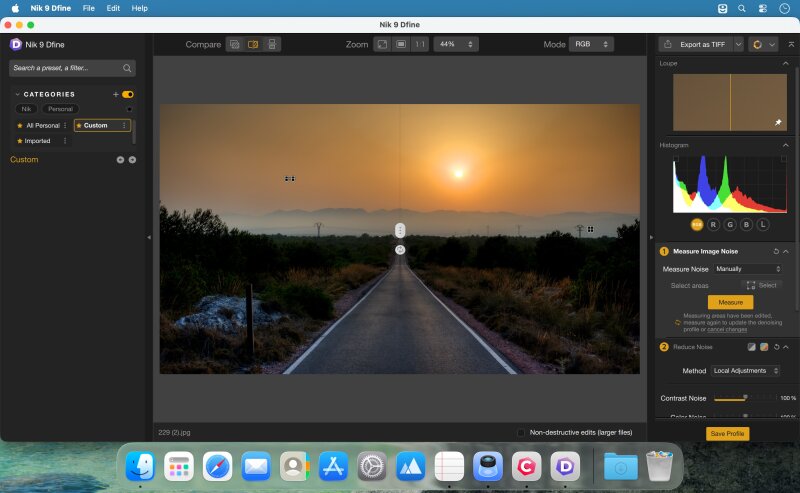
Task: Reset Reduce Noise section
Action: coord(777,347)
